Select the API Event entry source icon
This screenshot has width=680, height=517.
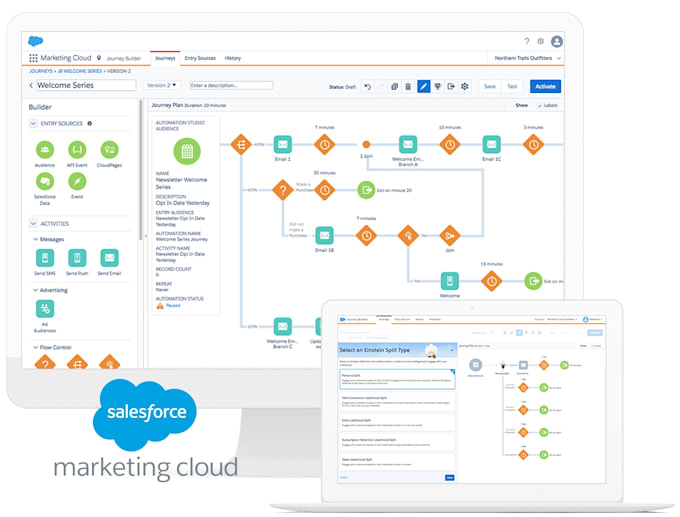coord(77,150)
